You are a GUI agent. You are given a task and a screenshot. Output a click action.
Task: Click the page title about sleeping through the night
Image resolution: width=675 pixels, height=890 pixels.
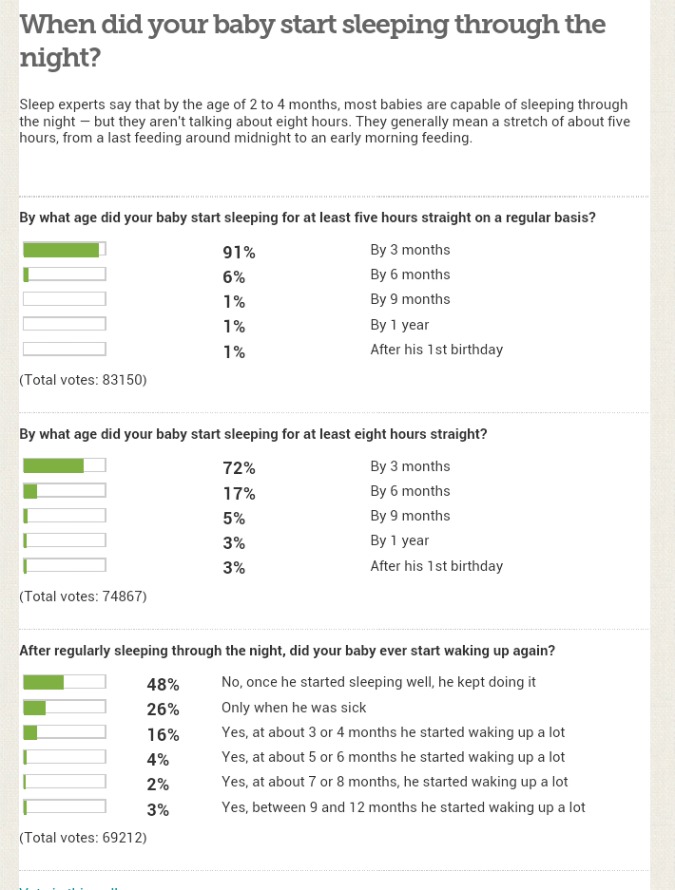click(x=312, y=40)
